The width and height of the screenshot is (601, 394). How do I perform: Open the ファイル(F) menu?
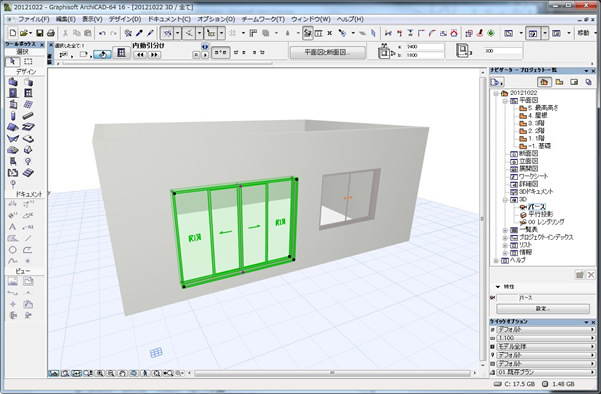point(34,19)
